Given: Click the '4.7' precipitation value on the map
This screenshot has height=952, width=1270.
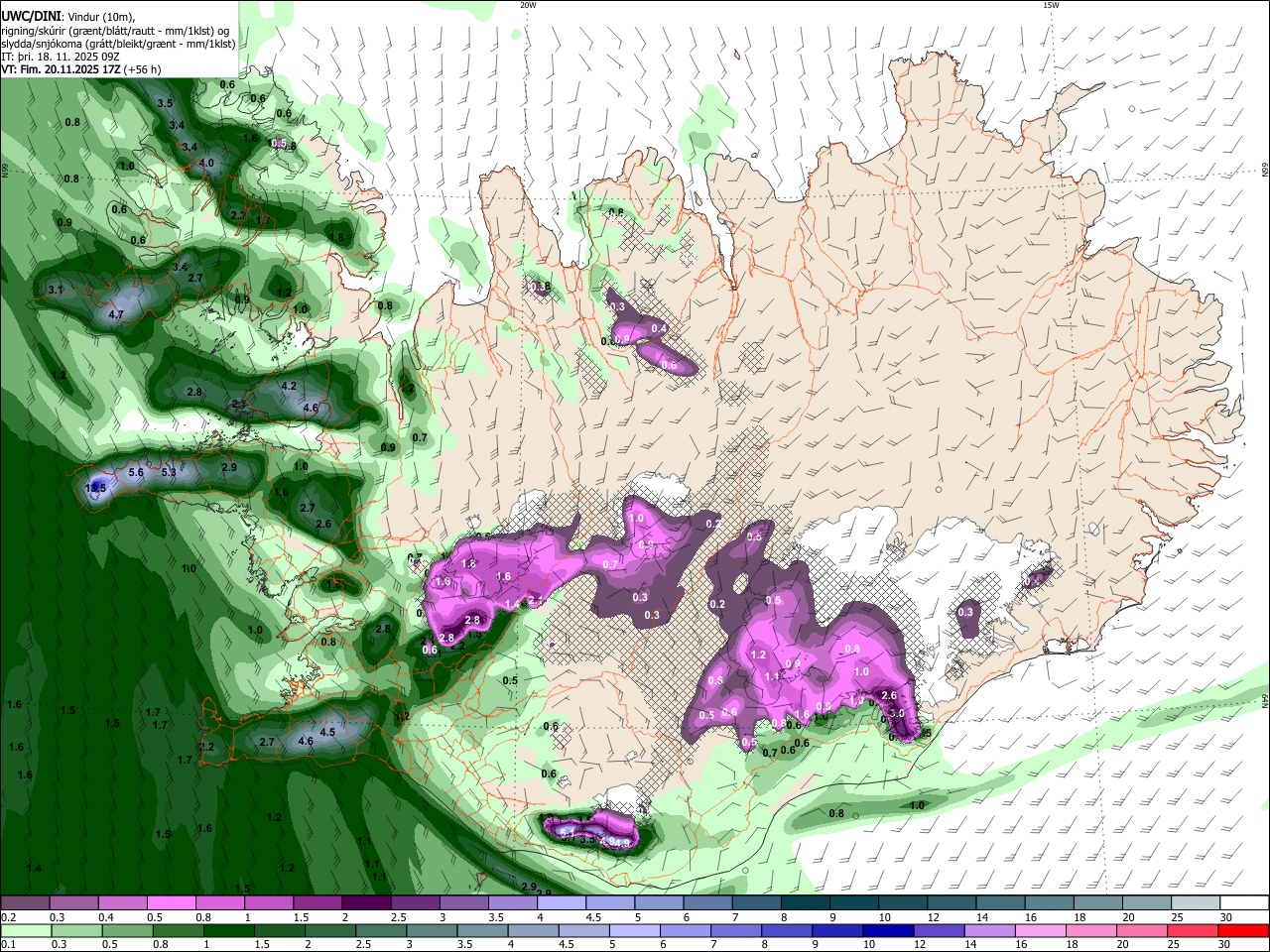Looking at the screenshot, I should (116, 314).
